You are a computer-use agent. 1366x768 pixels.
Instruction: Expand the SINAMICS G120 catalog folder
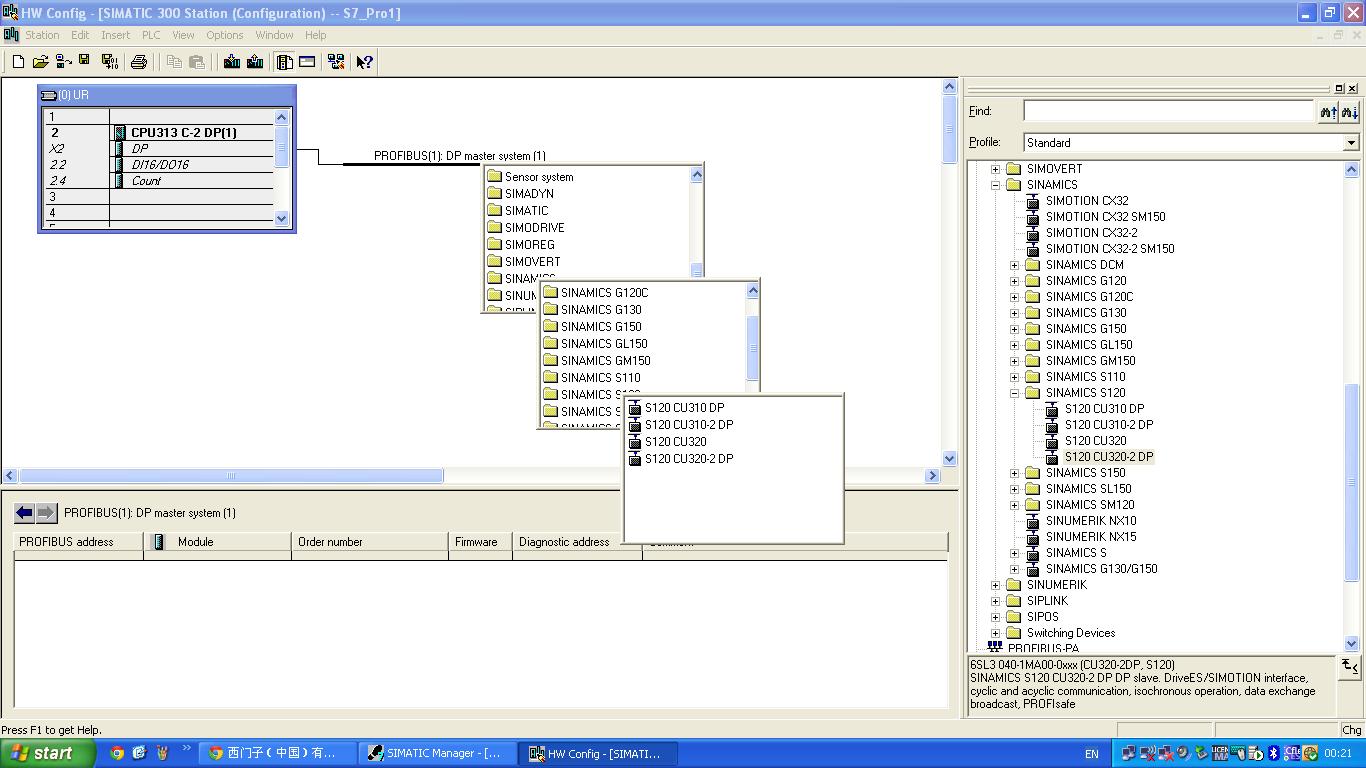coord(1014,281)
